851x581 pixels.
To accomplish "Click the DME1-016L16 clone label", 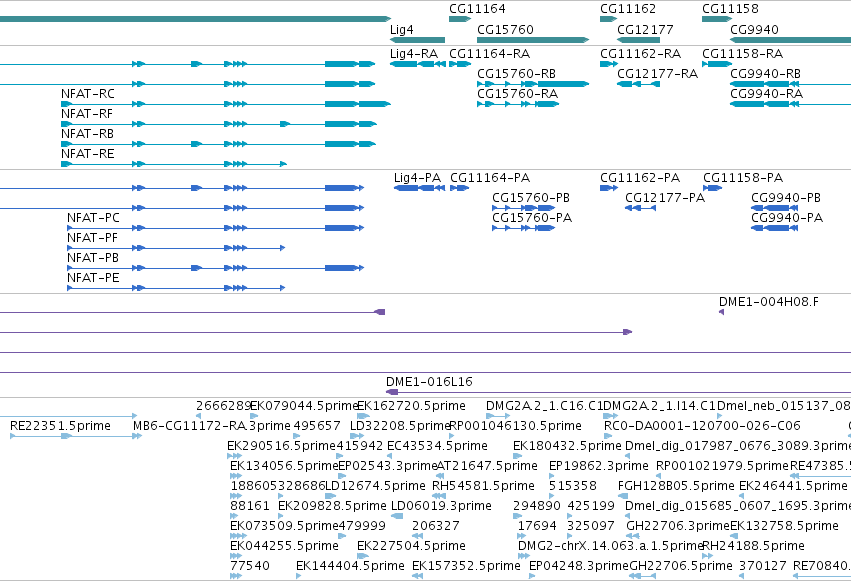I will point(429,382).
